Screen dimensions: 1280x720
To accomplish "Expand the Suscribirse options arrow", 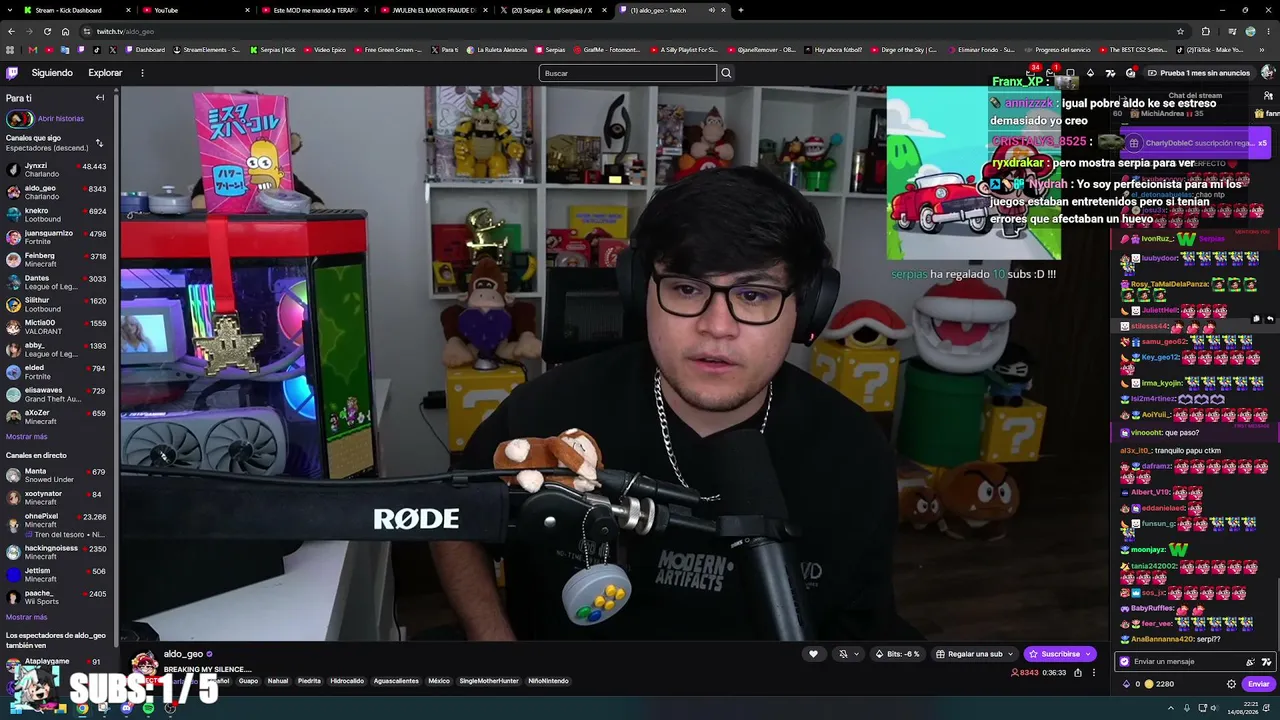I will pyautogui.click(x=1089, y=654).
